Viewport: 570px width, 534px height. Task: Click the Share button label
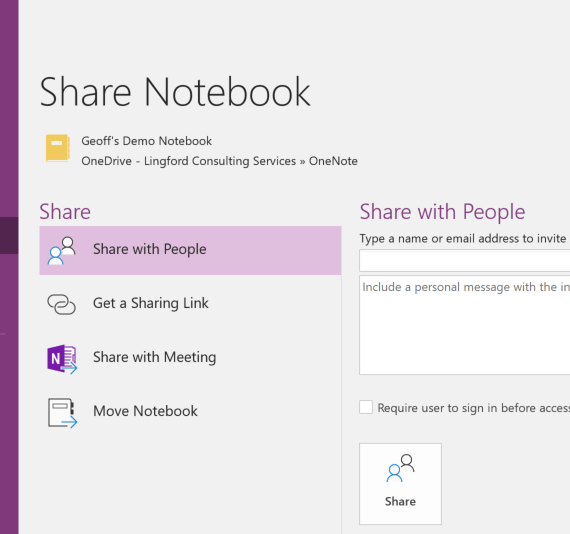(x=400, y=501)
